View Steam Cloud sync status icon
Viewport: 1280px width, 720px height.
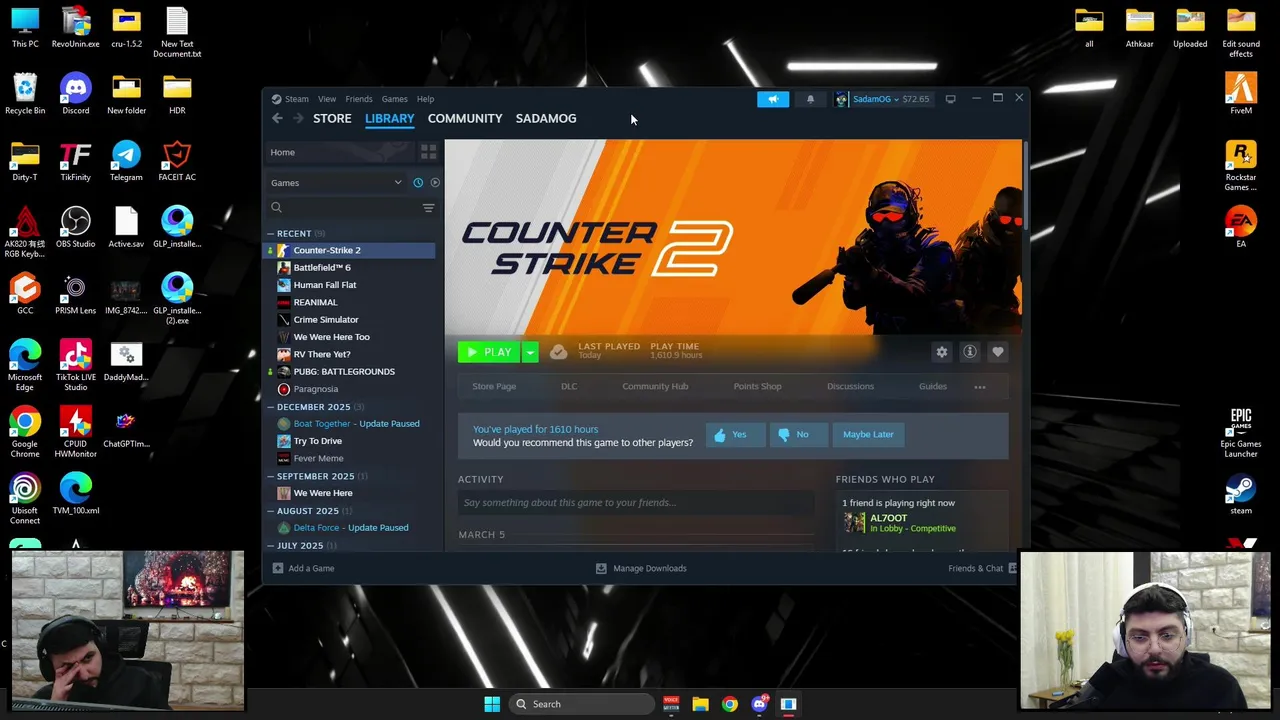pyautogui.click(x=558, y=352)
